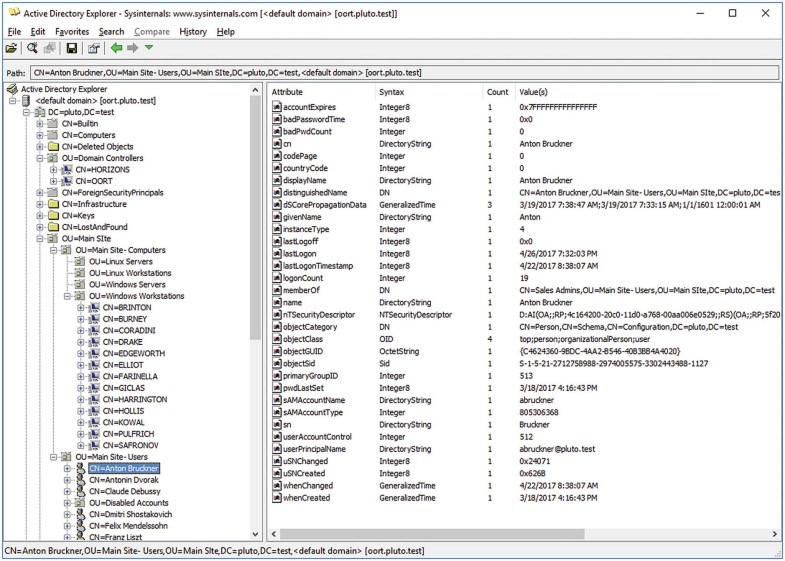Click the Open/Connect folder toolbar icon
The width and height of the screenshot is (785, 561).
(11, 48)
